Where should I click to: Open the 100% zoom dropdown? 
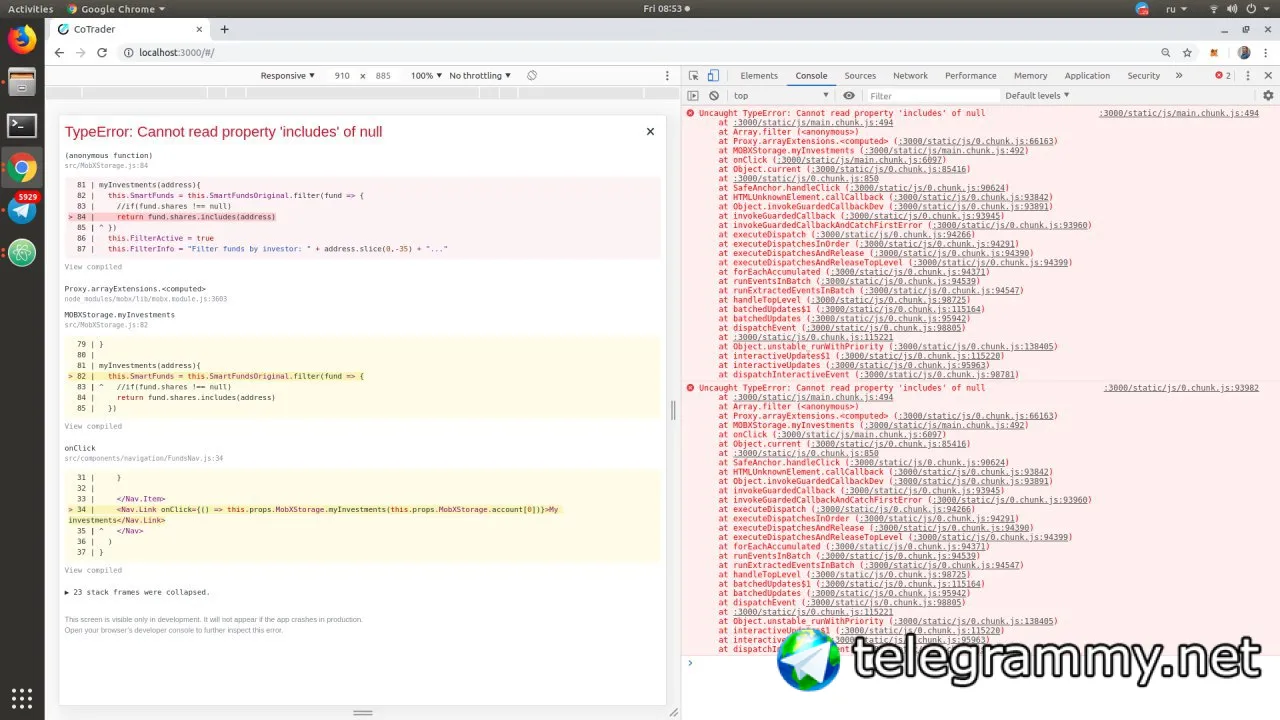point(426,76)
